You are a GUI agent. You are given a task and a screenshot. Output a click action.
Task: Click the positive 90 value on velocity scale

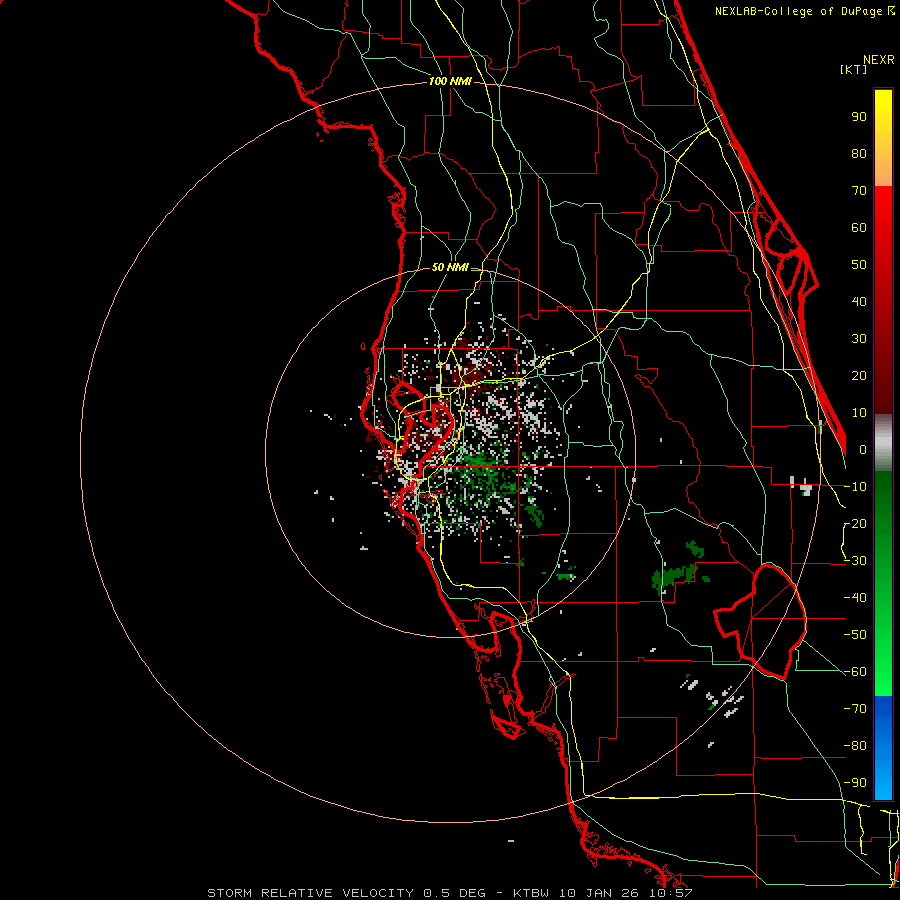(x=859, y=117)
